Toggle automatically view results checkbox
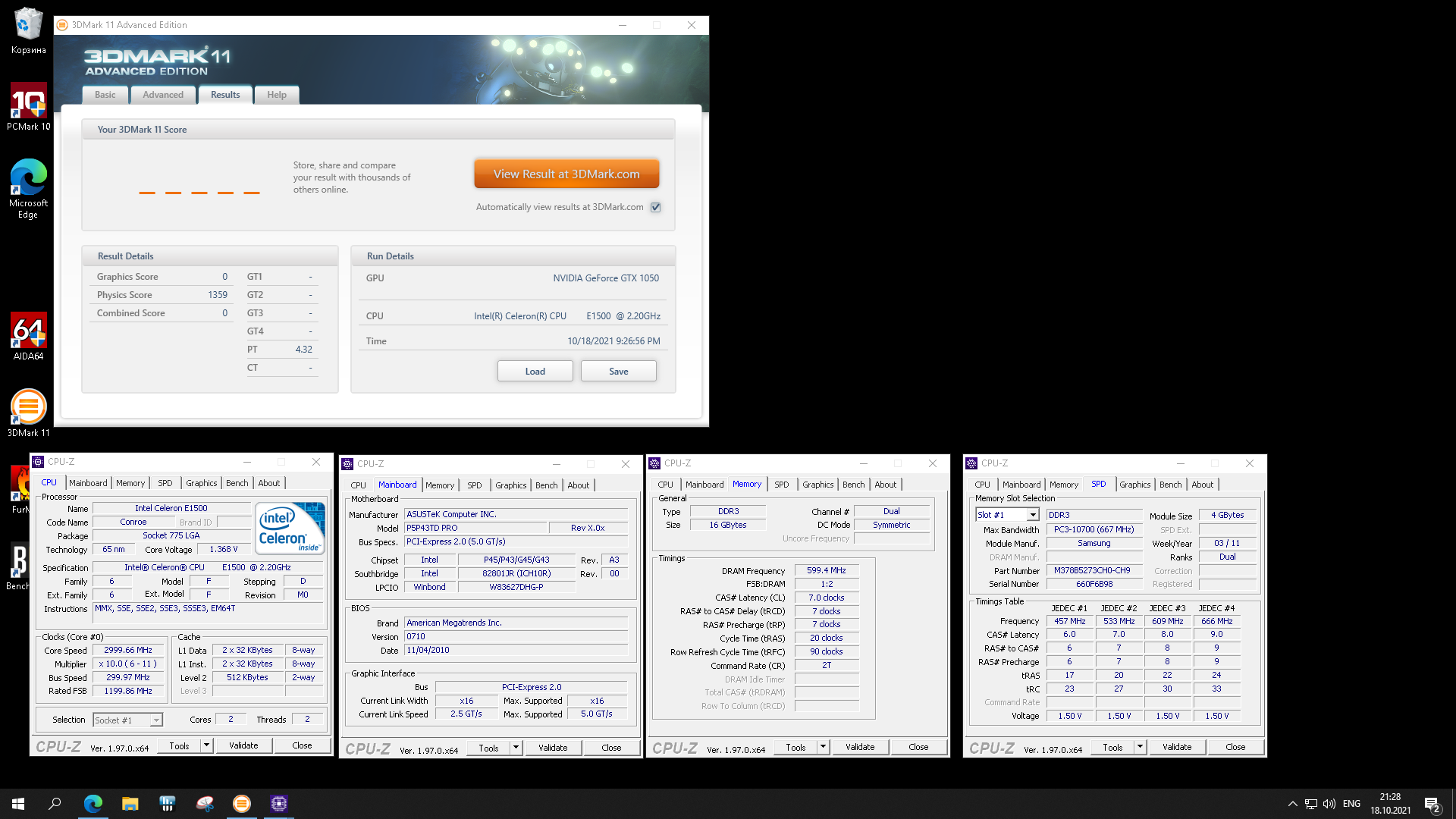Image resolution: width=1456 pixels, height=819 pixels. pyautogui.click(x=656, y=207)
